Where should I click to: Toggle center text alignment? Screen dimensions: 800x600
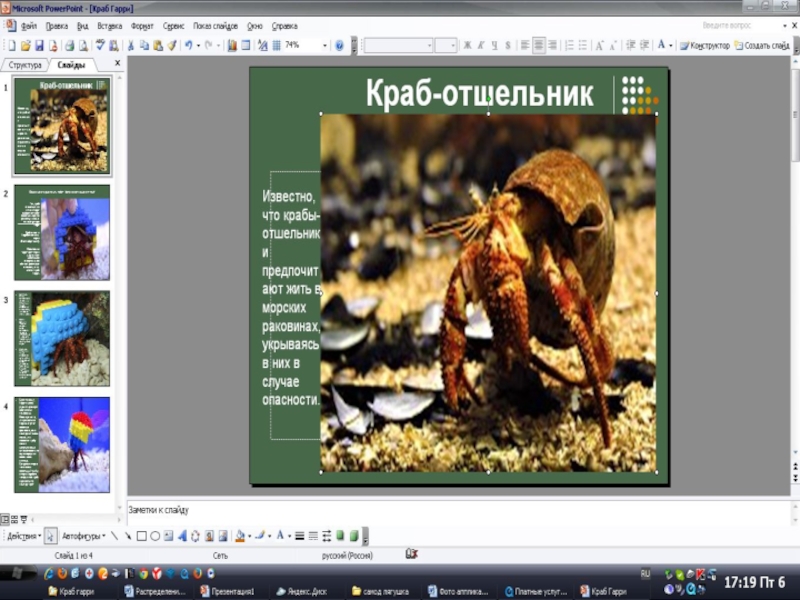(539, 45)
